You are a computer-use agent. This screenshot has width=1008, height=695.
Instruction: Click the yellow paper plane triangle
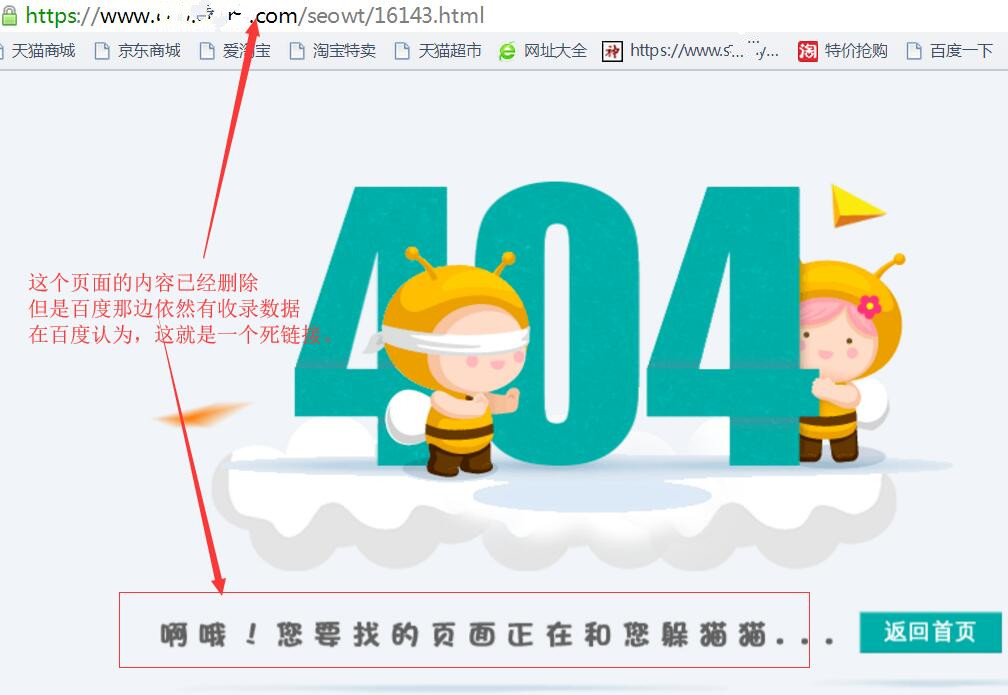[854, 206]
